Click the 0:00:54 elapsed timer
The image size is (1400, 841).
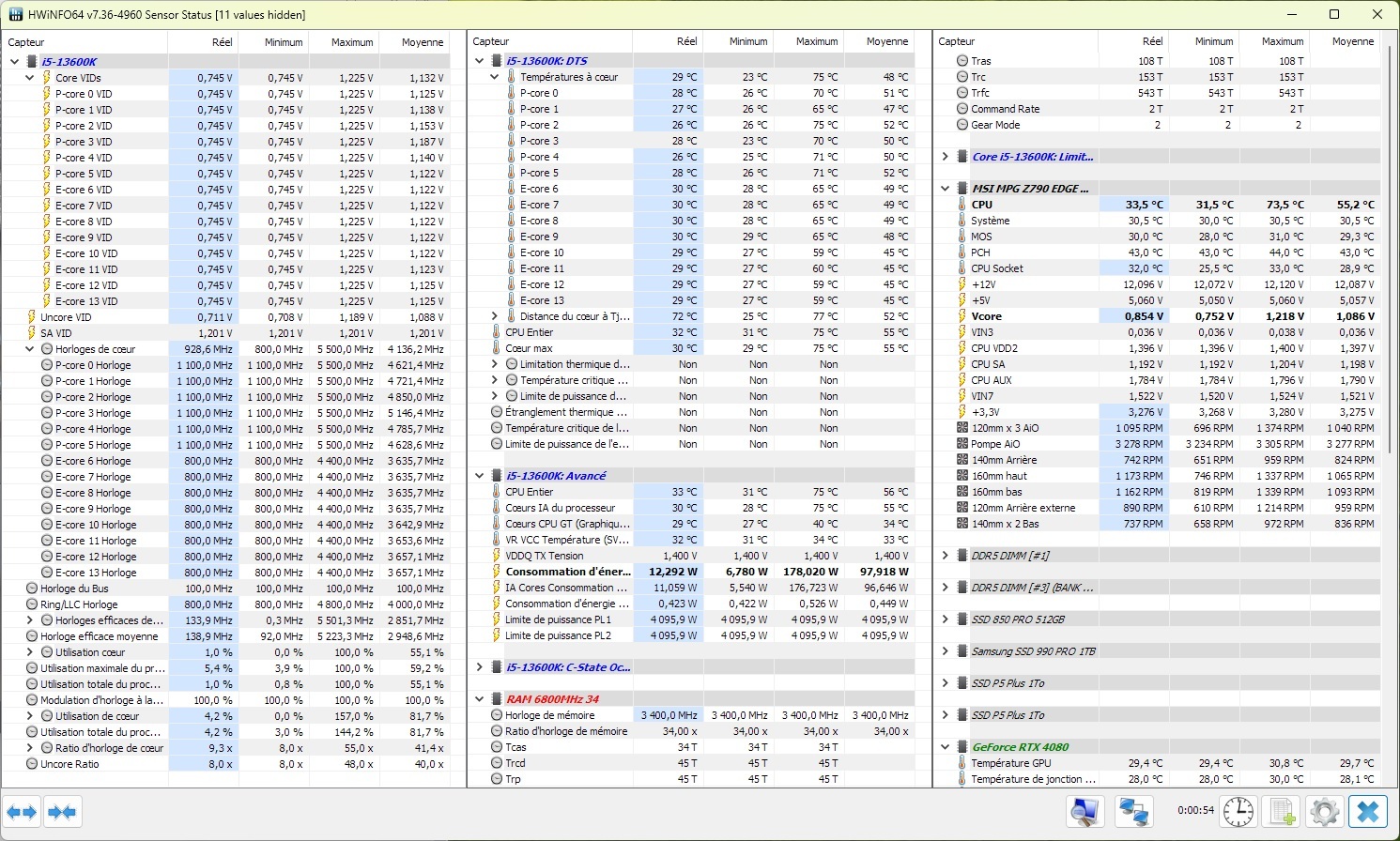[x=1195, y=810]
